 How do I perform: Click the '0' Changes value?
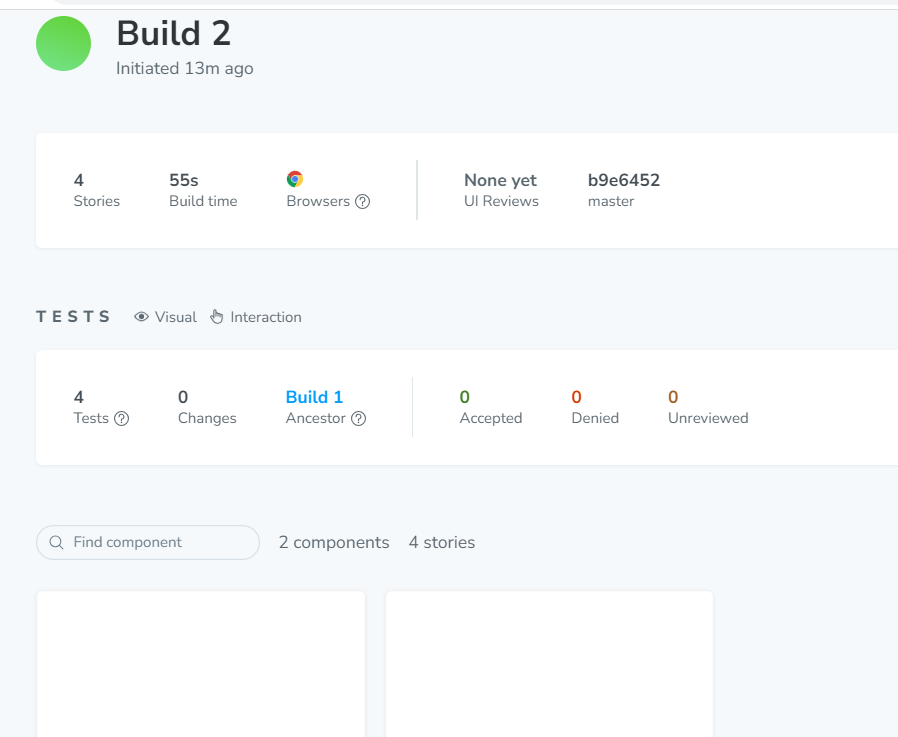coord(183,397)
